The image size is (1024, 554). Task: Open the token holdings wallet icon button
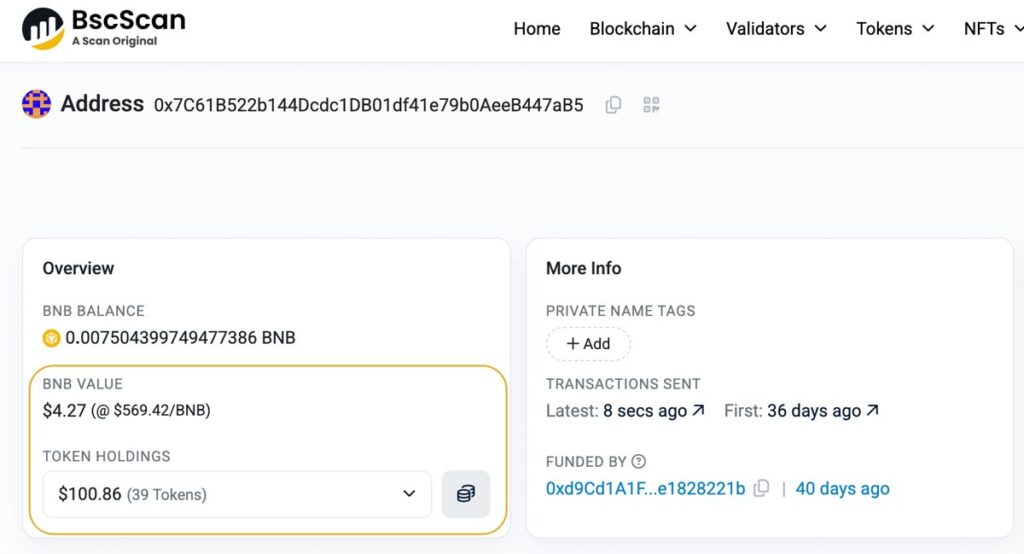pos(466,494)
